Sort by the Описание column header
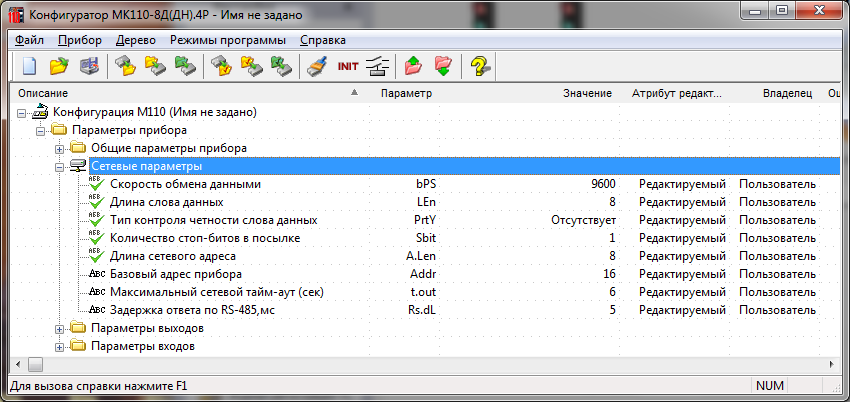The image size is (850, 402). [x=180, y=93]
